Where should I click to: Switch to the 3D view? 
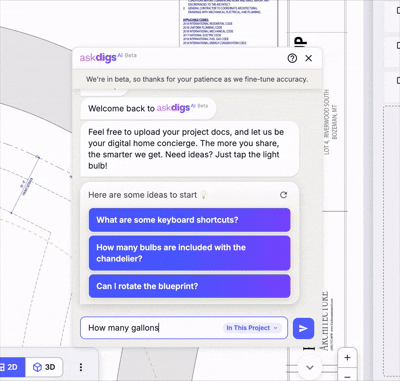coord(44,367)
